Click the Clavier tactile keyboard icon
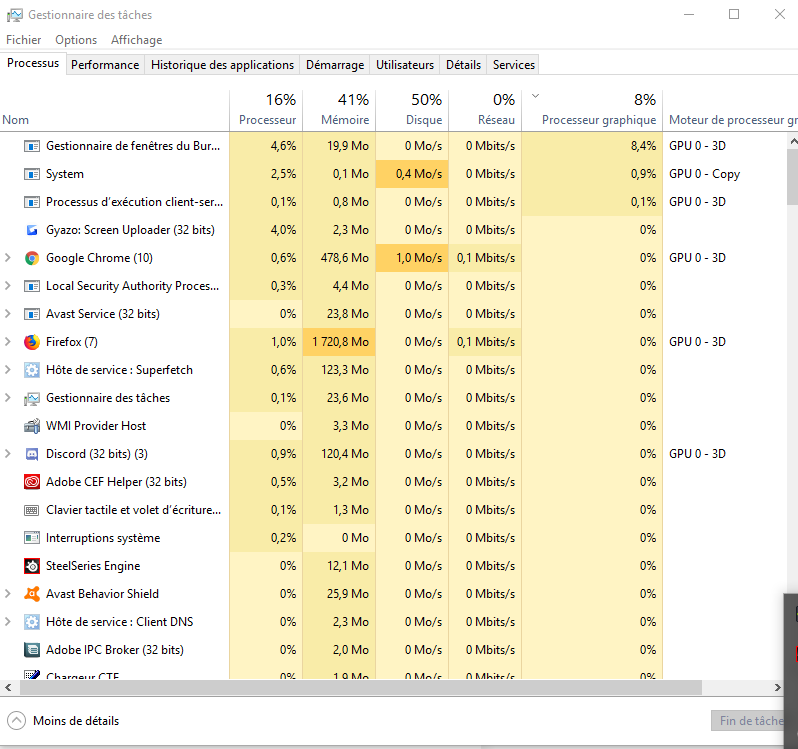This screenshot has width=798, height=749. pos(32,510)
